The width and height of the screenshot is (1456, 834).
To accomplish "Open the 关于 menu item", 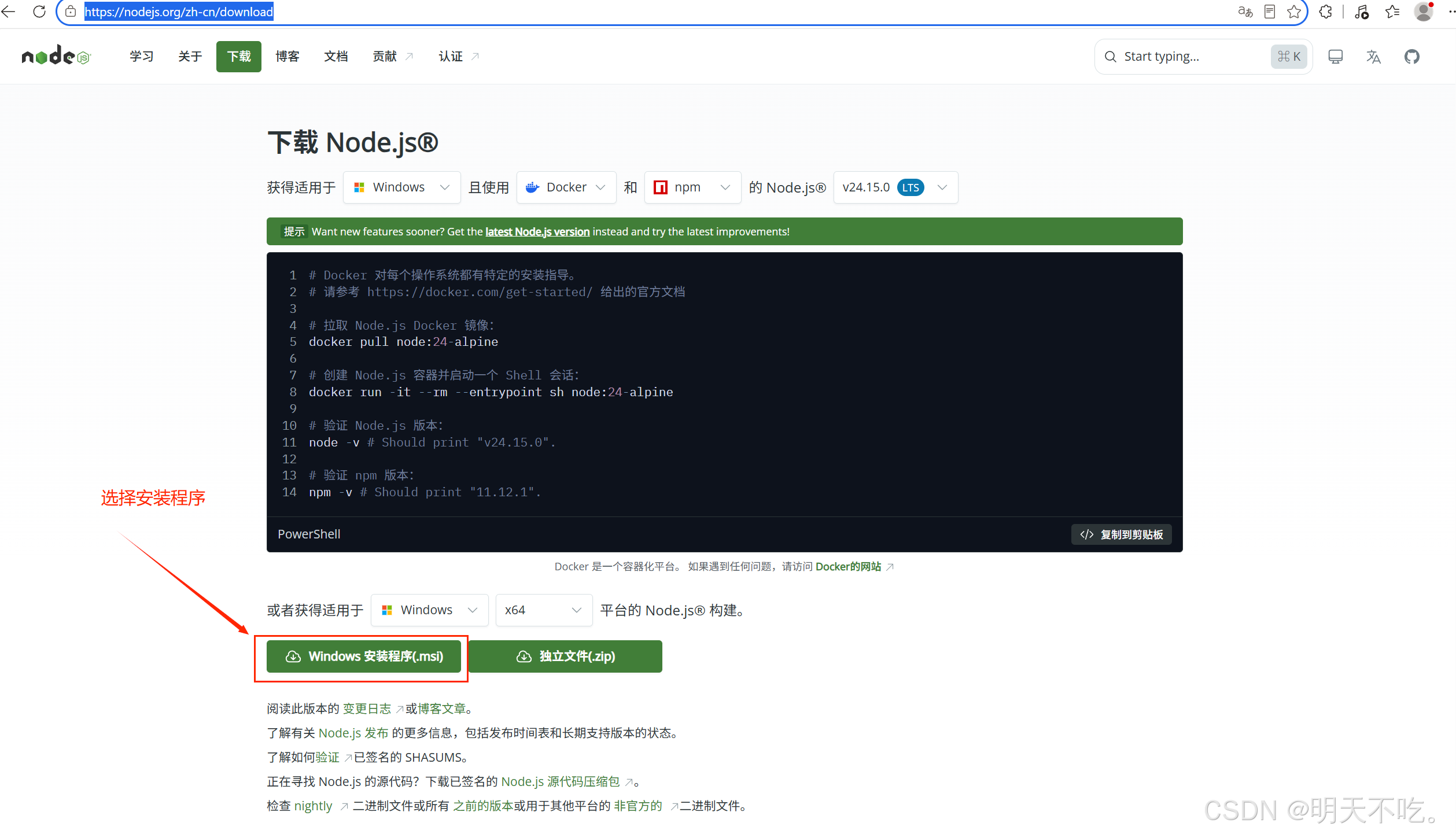I will tap(190, 56).
